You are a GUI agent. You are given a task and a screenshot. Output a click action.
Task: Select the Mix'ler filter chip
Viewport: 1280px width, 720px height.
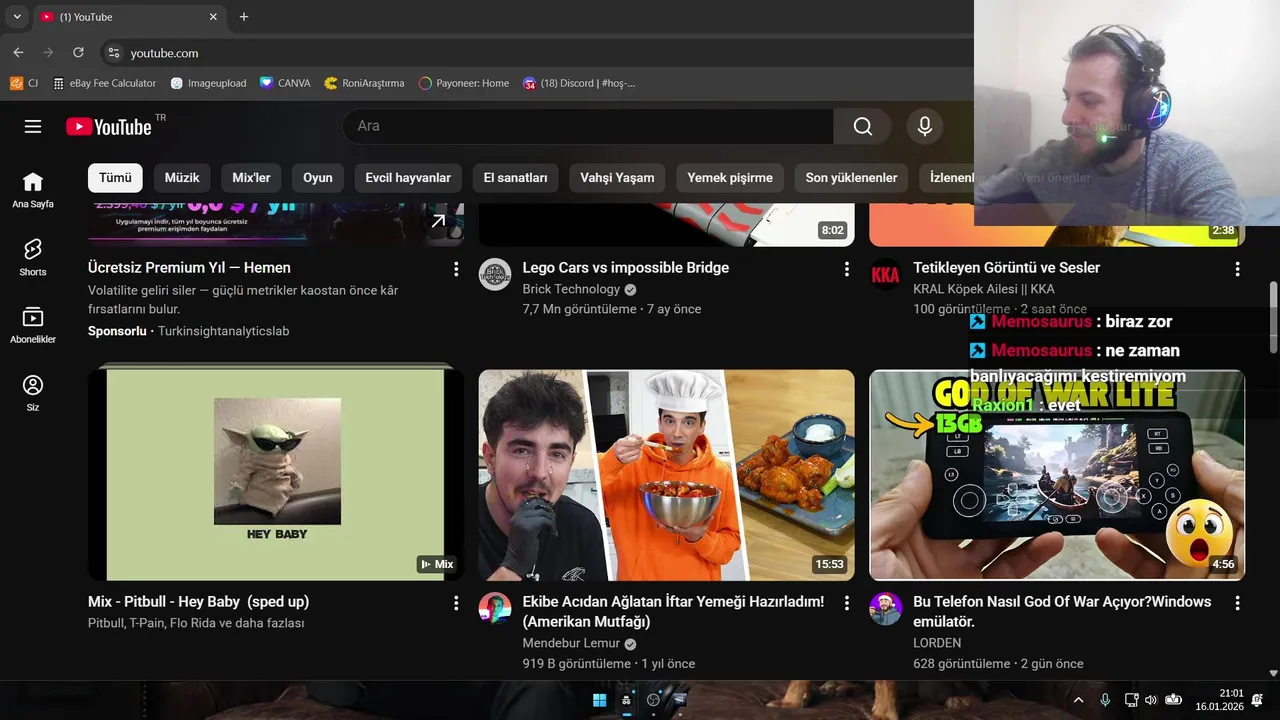pos(251,178)
